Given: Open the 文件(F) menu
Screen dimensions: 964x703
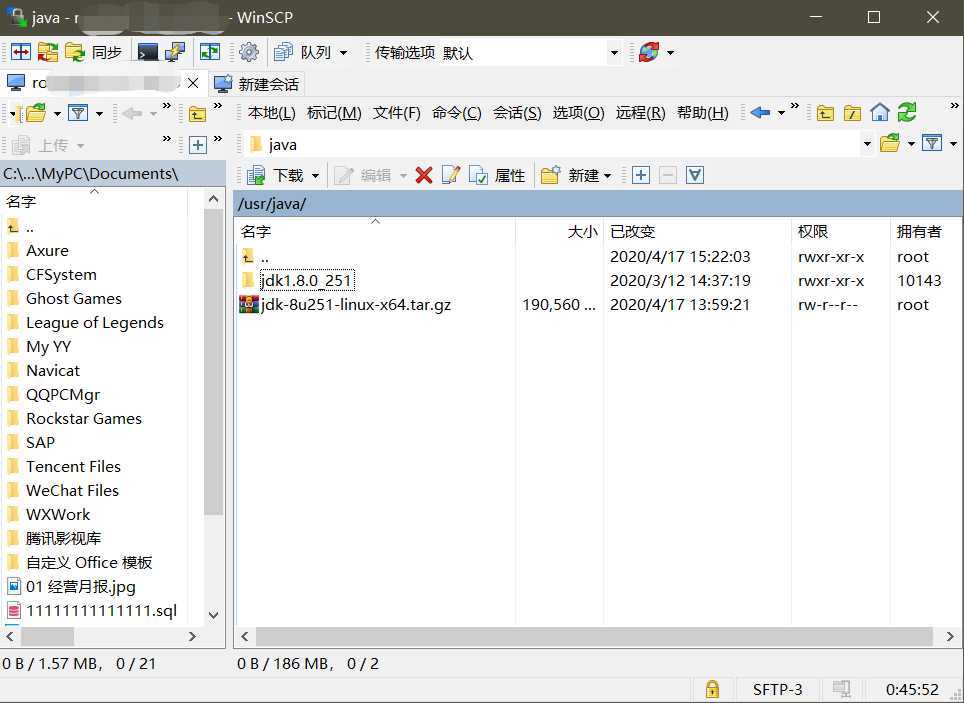Looking at the screenshot, I should click(397, 113).
